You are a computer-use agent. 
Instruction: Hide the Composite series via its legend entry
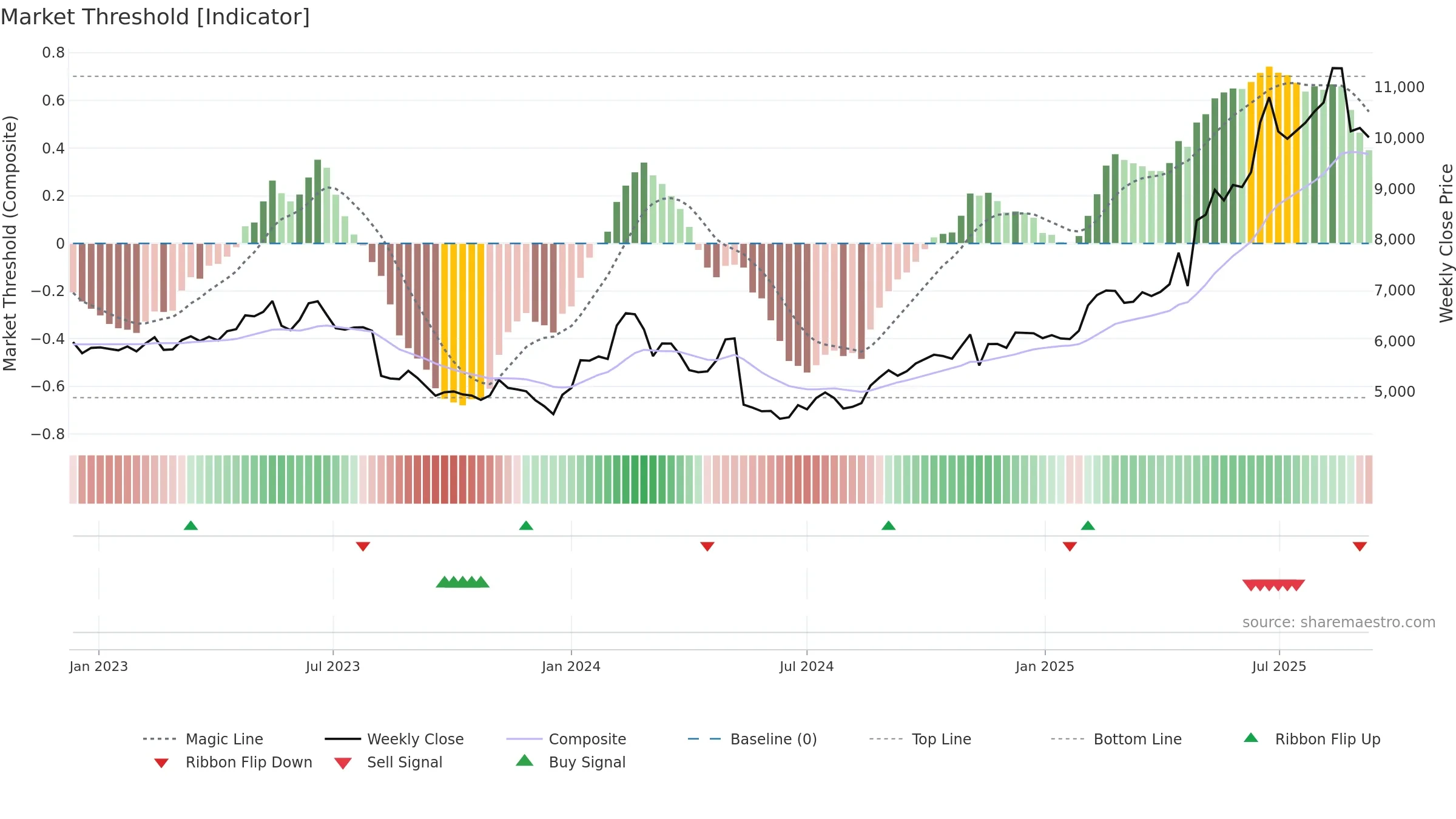tap(566, 739)
